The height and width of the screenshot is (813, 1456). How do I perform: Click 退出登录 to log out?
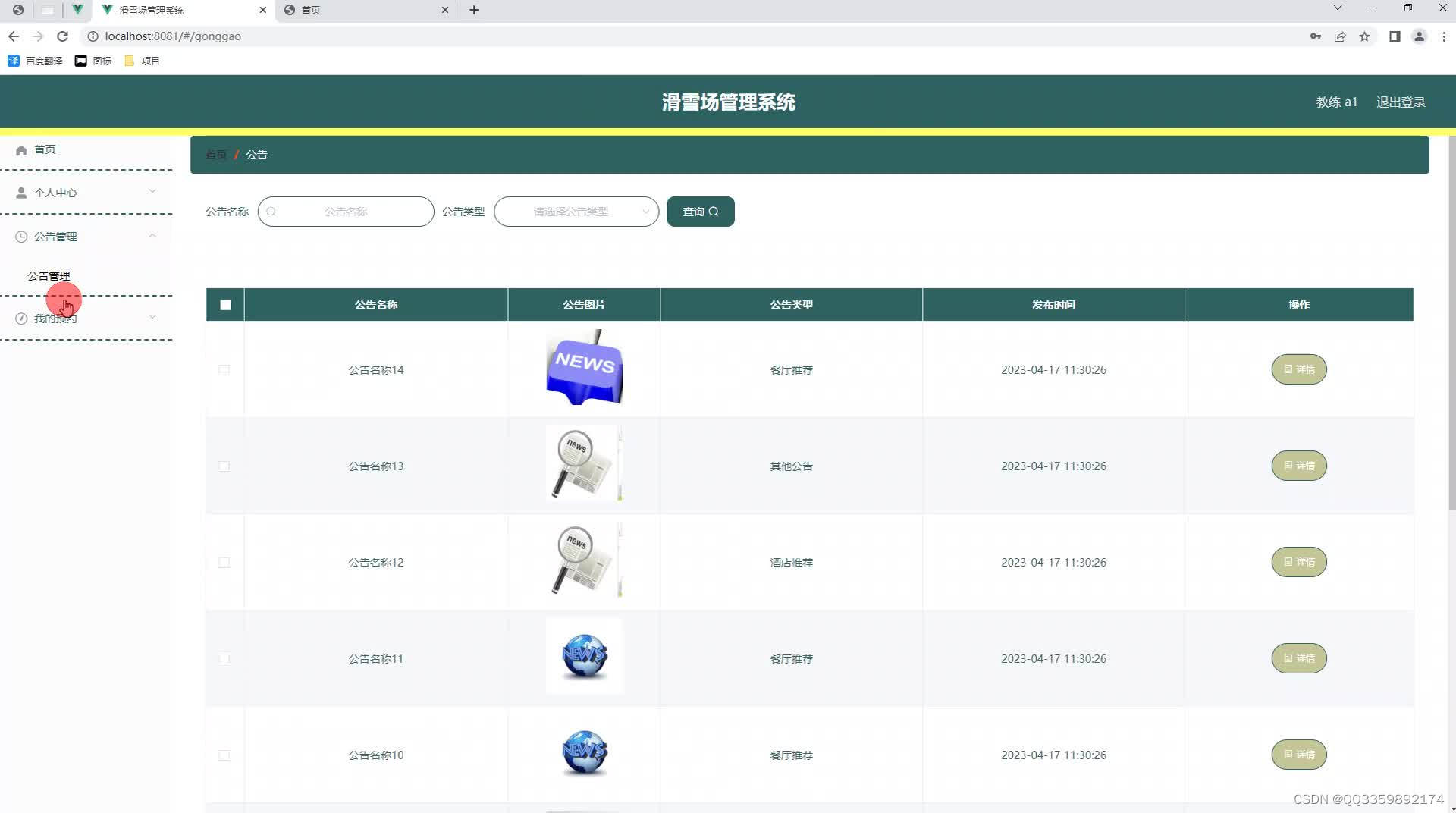(1401, 102)
